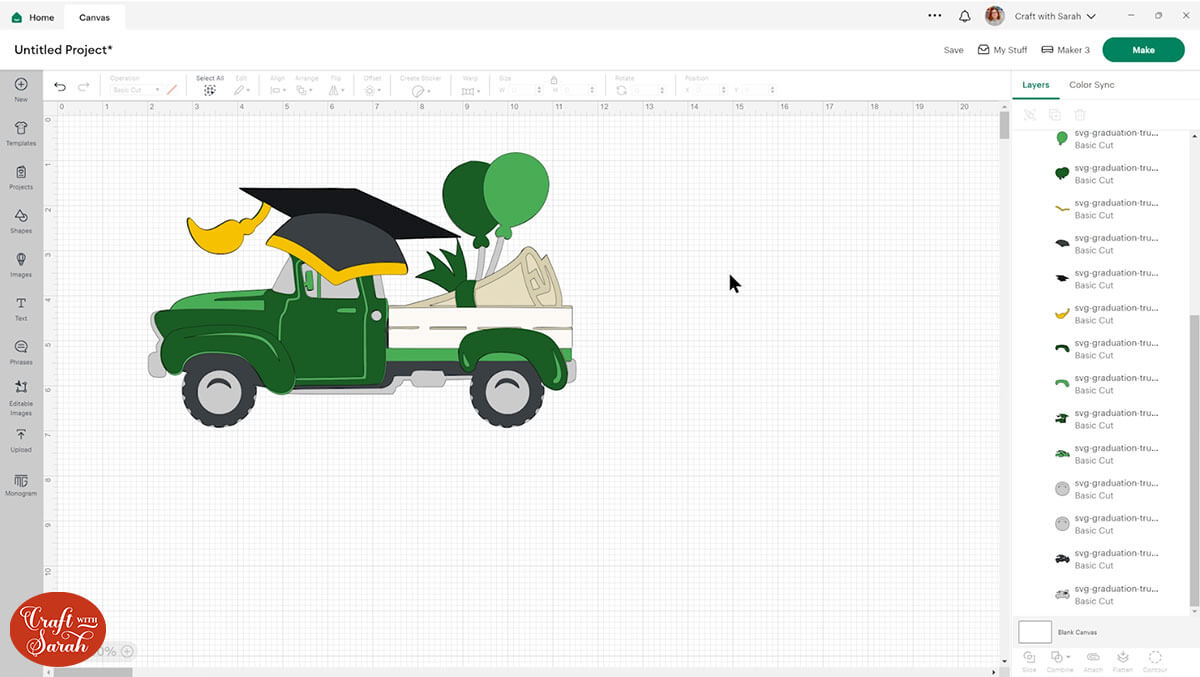Open the Operation Basic Cut dropdown
Screen dimensions: 1200x677
coord(135,90)
